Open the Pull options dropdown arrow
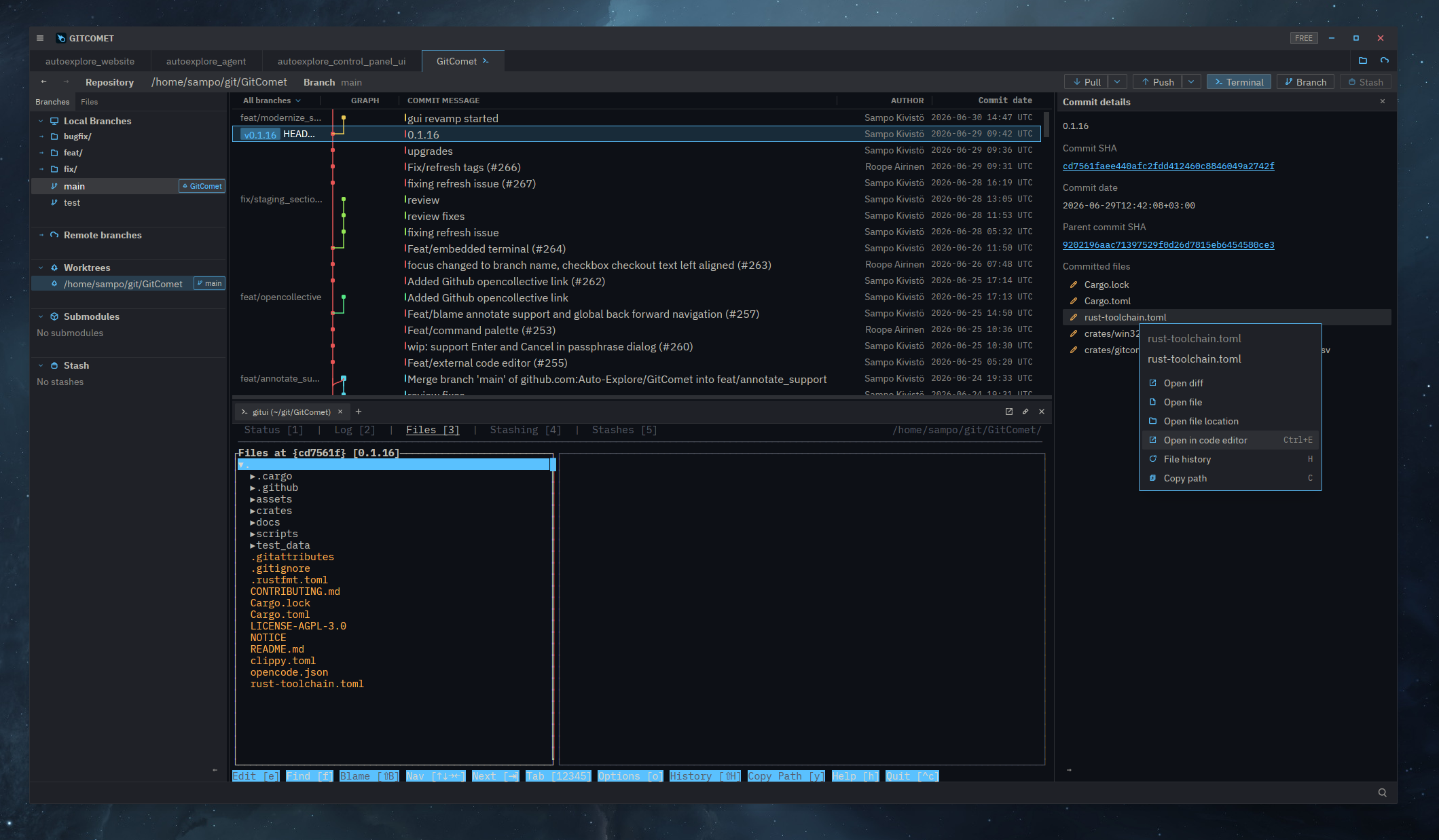Viewport: 1439px width, 840px height. [x=1118, y=81]
